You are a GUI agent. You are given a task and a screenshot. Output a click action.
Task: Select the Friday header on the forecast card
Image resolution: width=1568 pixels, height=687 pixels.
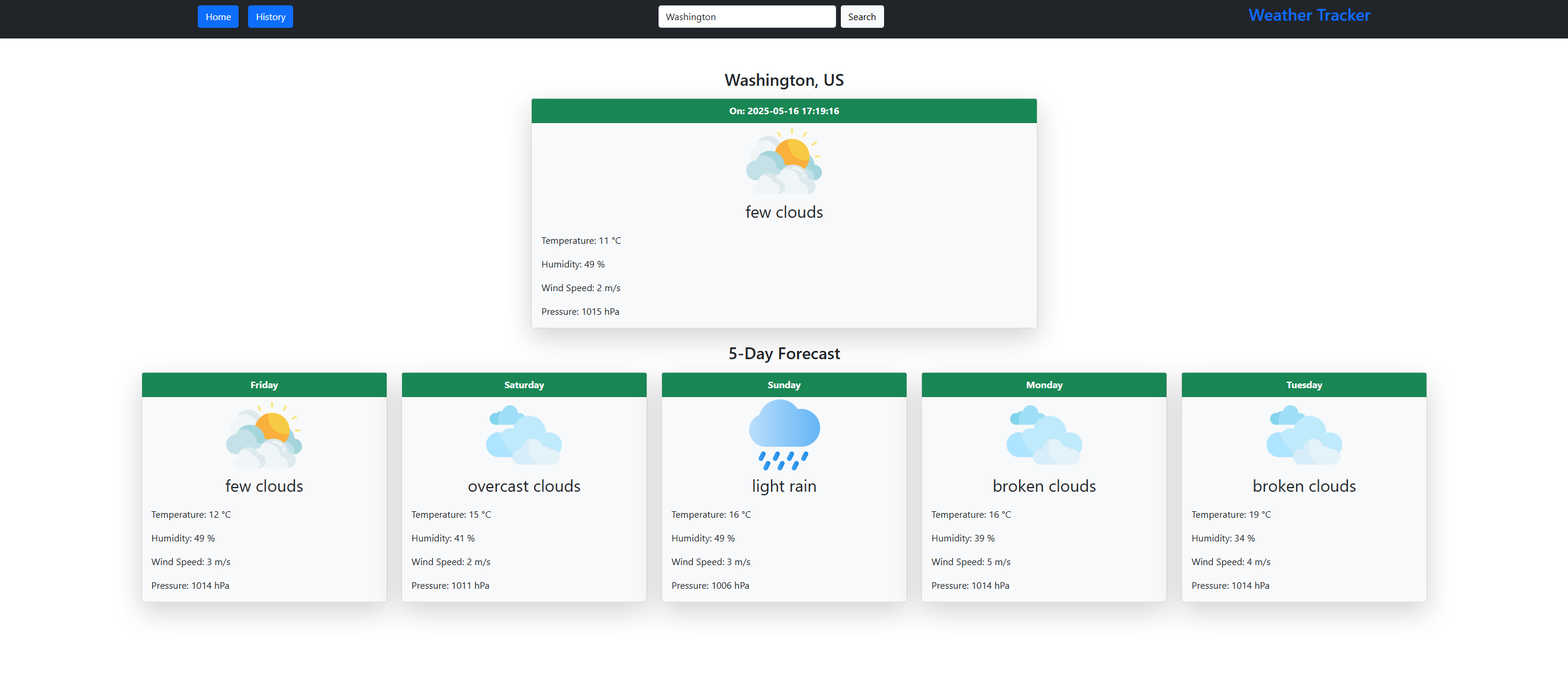point(264,385)
